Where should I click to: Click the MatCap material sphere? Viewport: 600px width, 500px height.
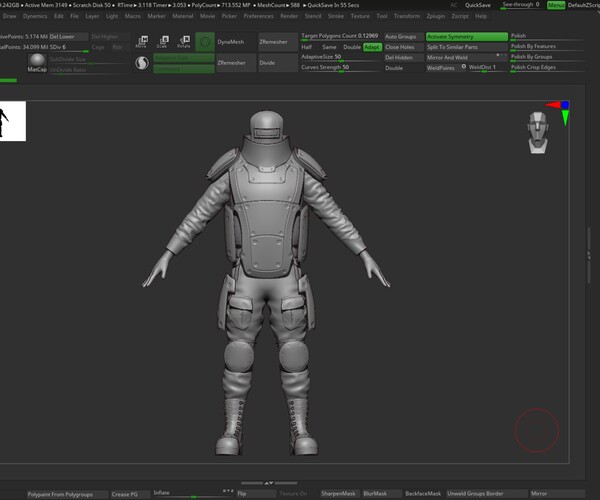(x=37, y=62)
